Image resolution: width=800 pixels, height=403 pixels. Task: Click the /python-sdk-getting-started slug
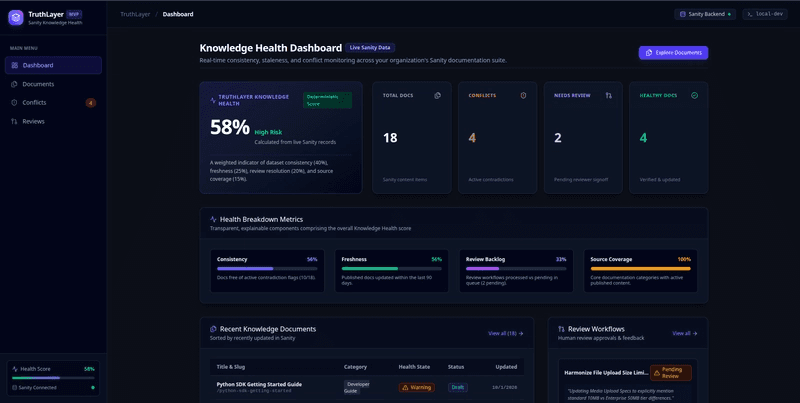tap(254, 391)
